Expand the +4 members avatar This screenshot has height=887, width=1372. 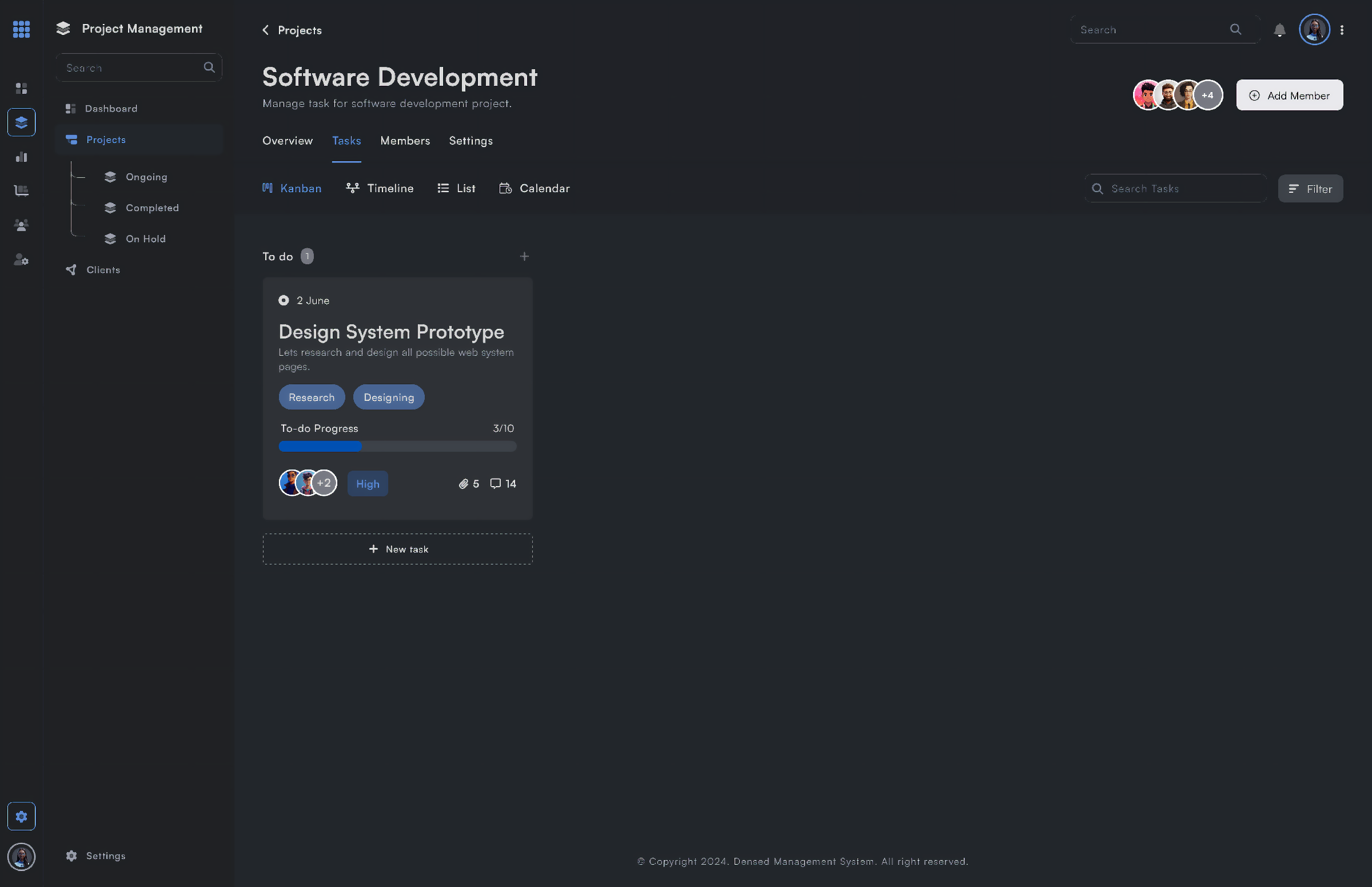coord(1208,95)
